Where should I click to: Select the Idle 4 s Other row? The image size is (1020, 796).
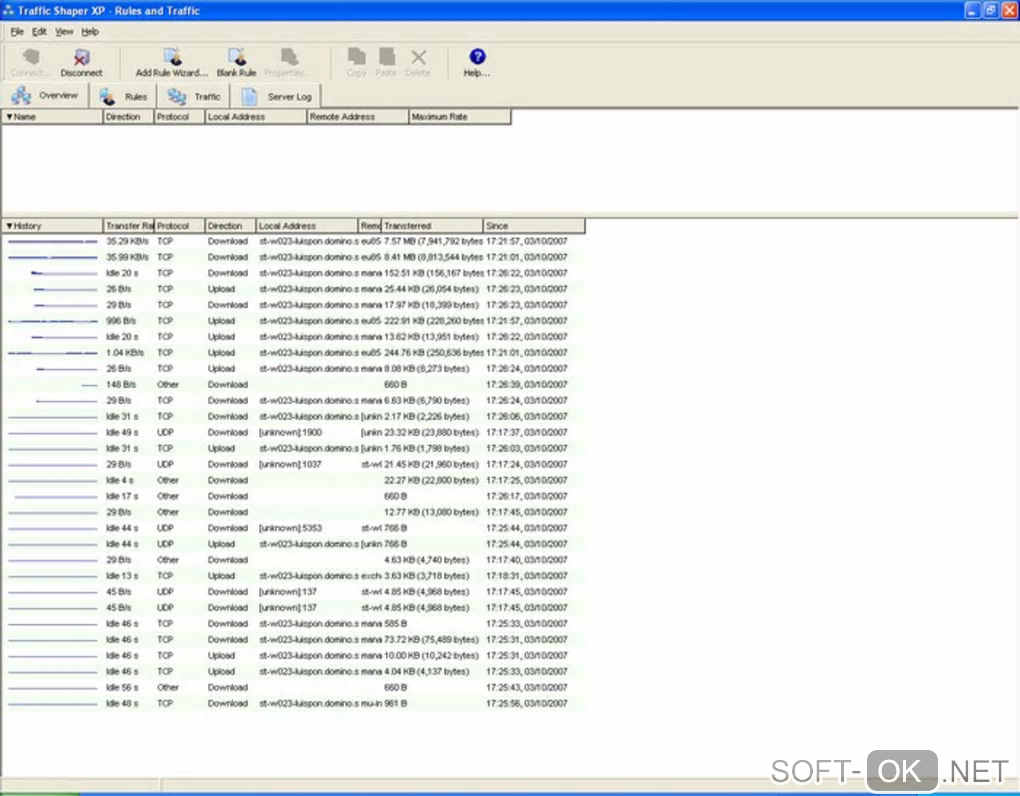click(293, 480)
